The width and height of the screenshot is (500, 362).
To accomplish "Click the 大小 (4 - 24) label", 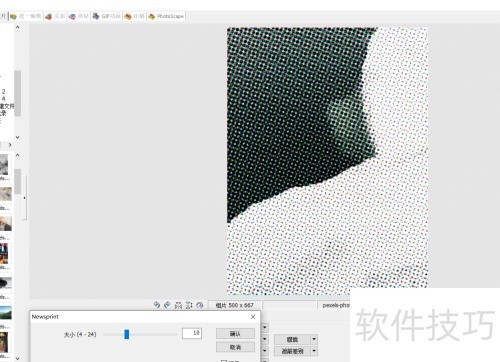I will pos(80,334).
